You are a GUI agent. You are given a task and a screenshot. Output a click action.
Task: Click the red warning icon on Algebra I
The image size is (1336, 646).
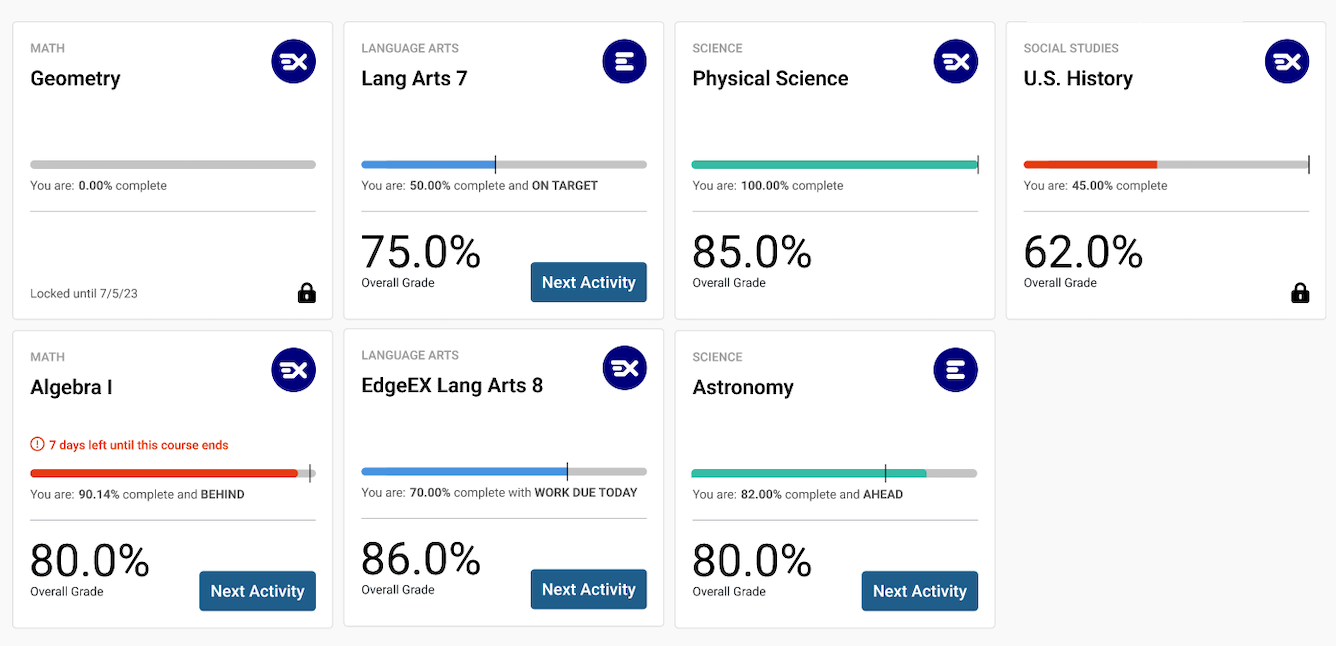point(37,444)
